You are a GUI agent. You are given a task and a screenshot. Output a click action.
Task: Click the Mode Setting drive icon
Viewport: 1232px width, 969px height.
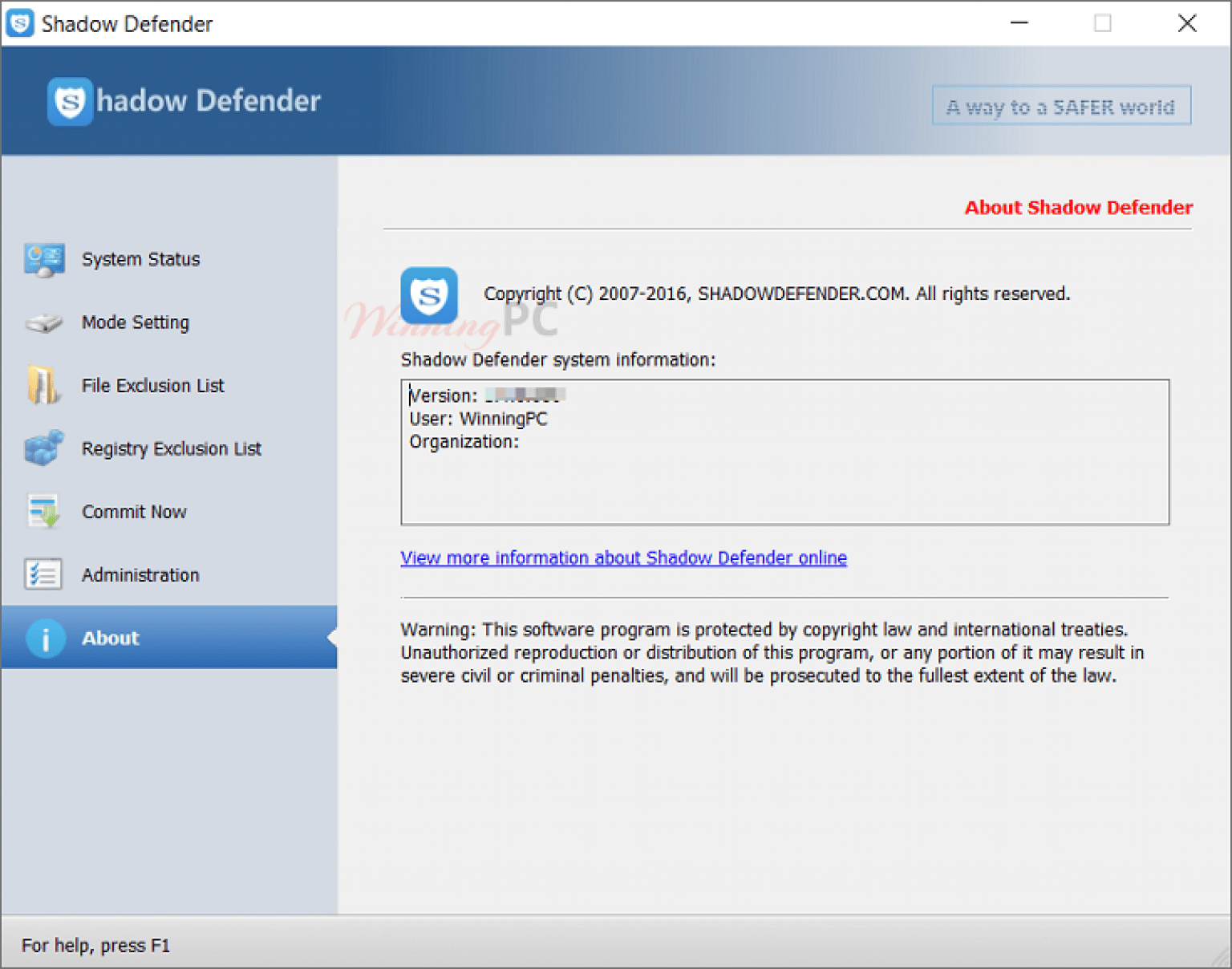click(x=45, y=322)
